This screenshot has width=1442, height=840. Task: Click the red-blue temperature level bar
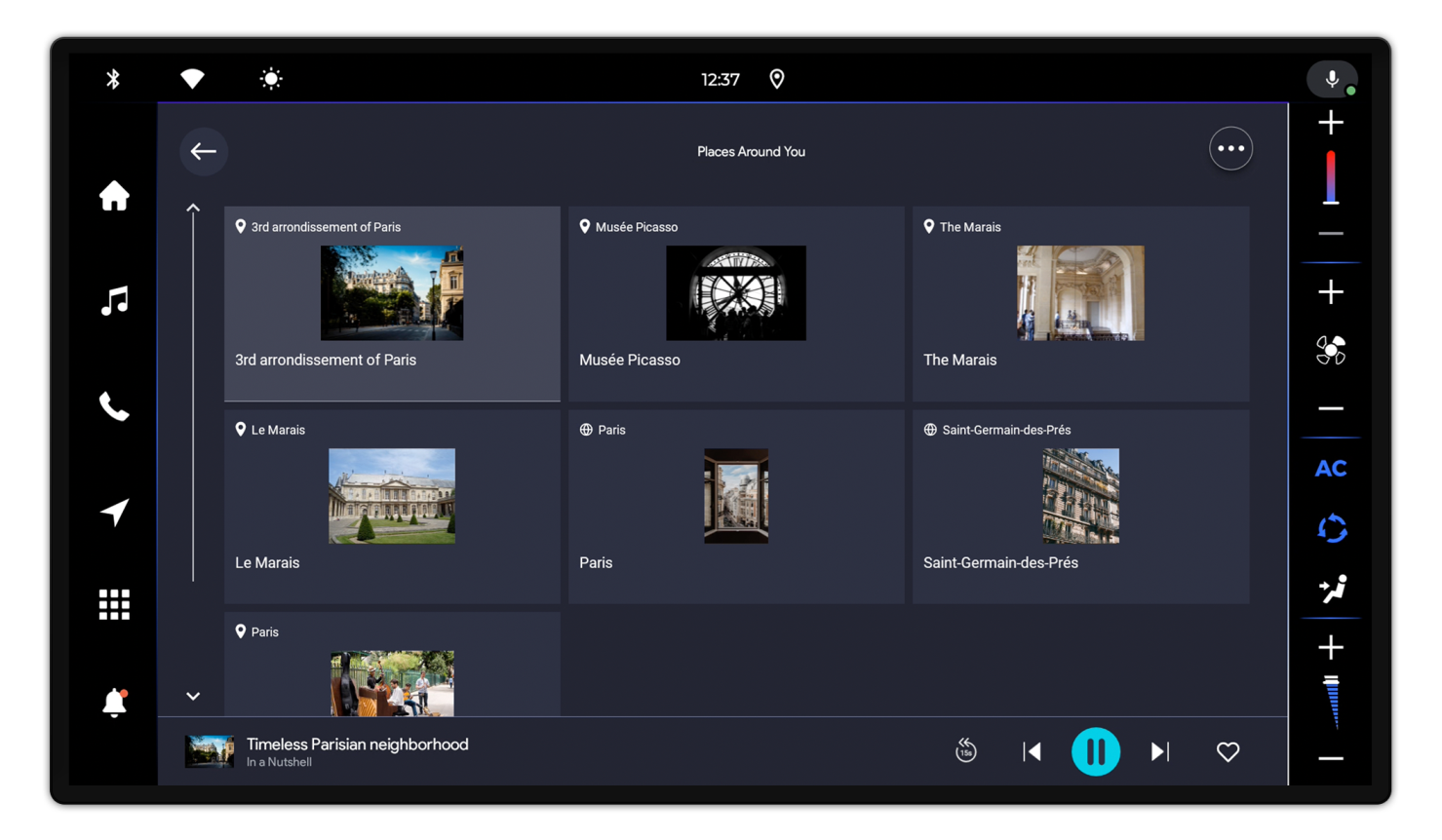pos(1331,178)
